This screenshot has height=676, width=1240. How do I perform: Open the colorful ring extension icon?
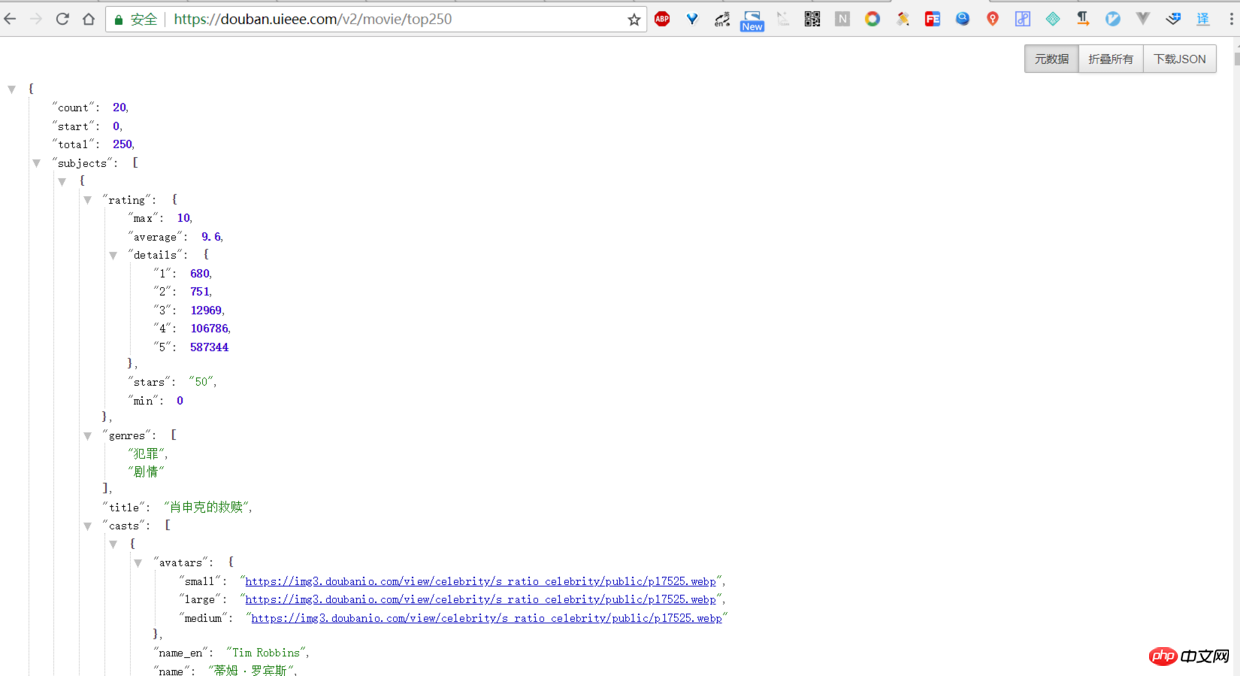872,19
